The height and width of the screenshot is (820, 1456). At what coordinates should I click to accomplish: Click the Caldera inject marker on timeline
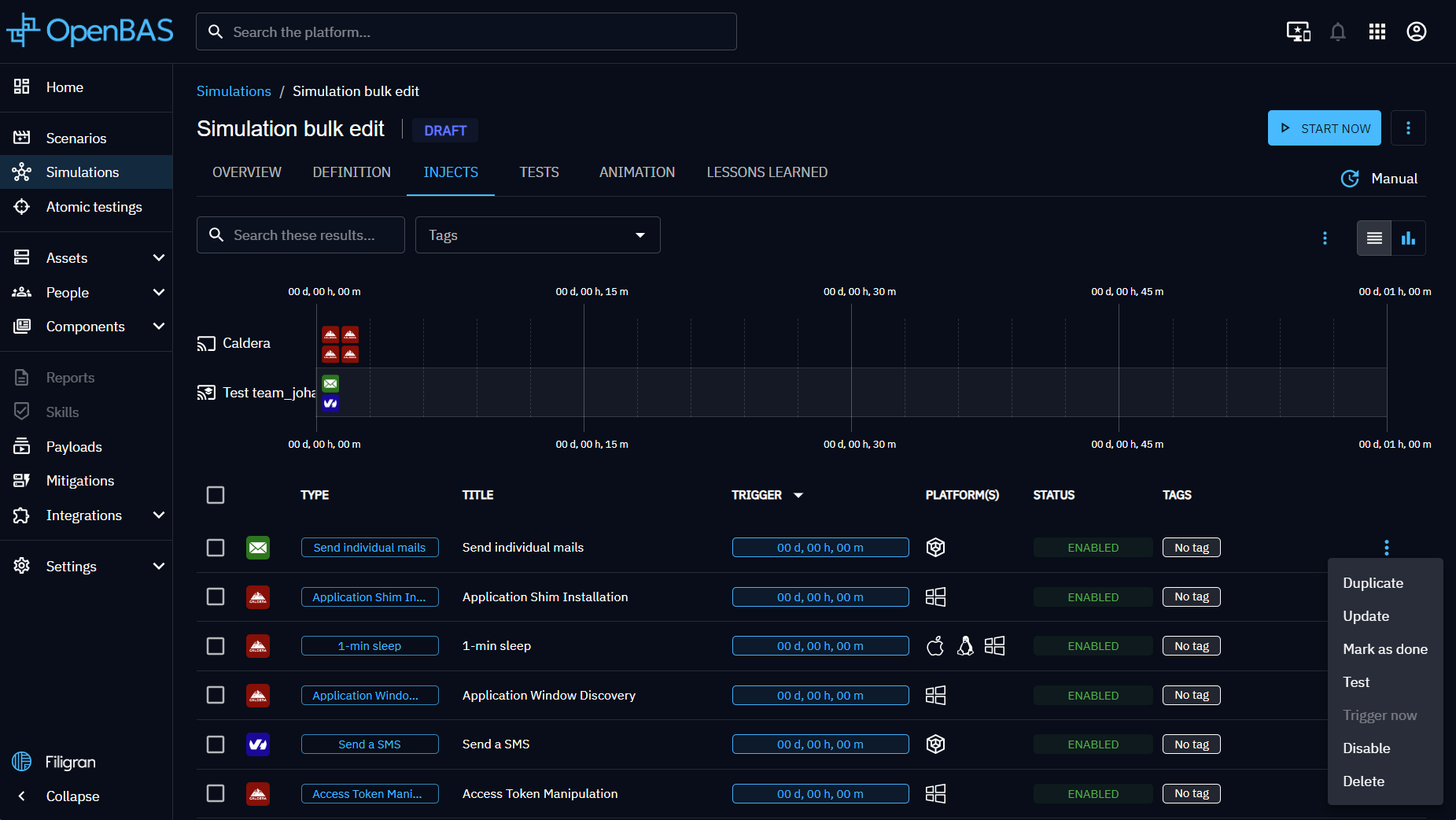click(330, 334)
